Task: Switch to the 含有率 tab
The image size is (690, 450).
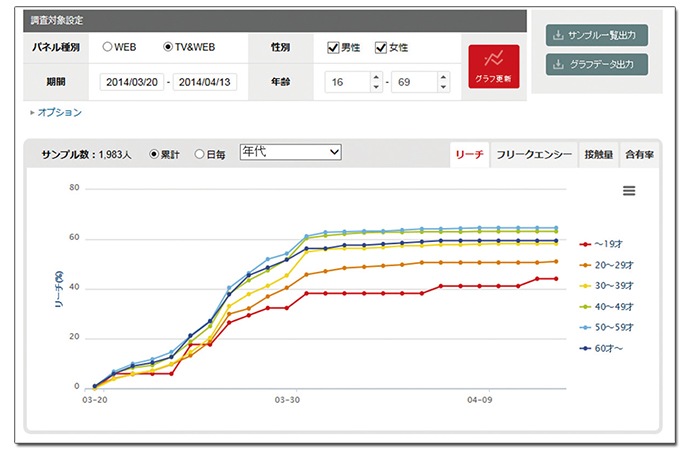Action: (639, 154)
